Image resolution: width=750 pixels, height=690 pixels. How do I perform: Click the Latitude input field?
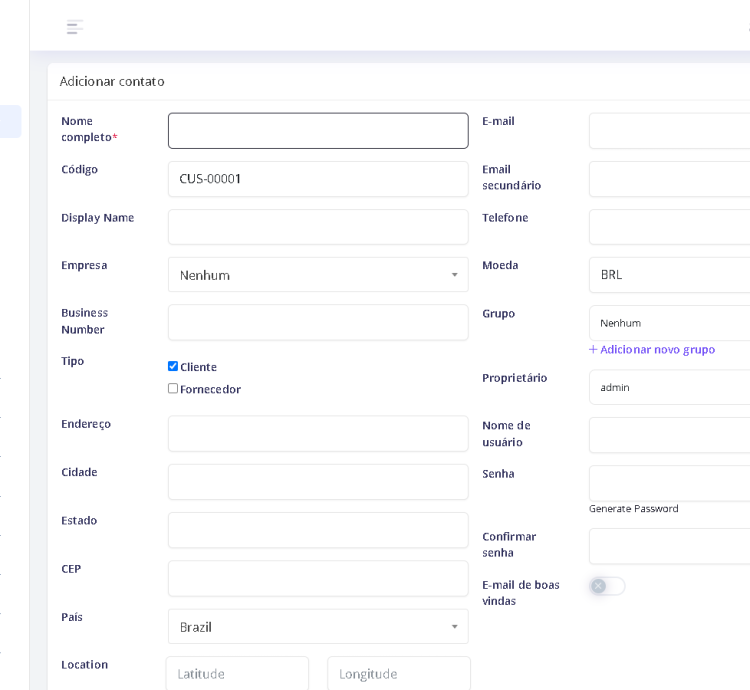tap(237, 674)
